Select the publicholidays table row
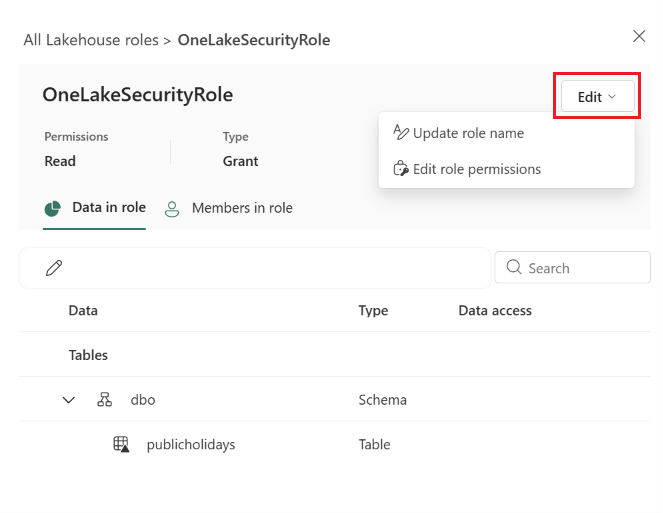This screenshot has height=513, width=663. click(x=334, y=444)
